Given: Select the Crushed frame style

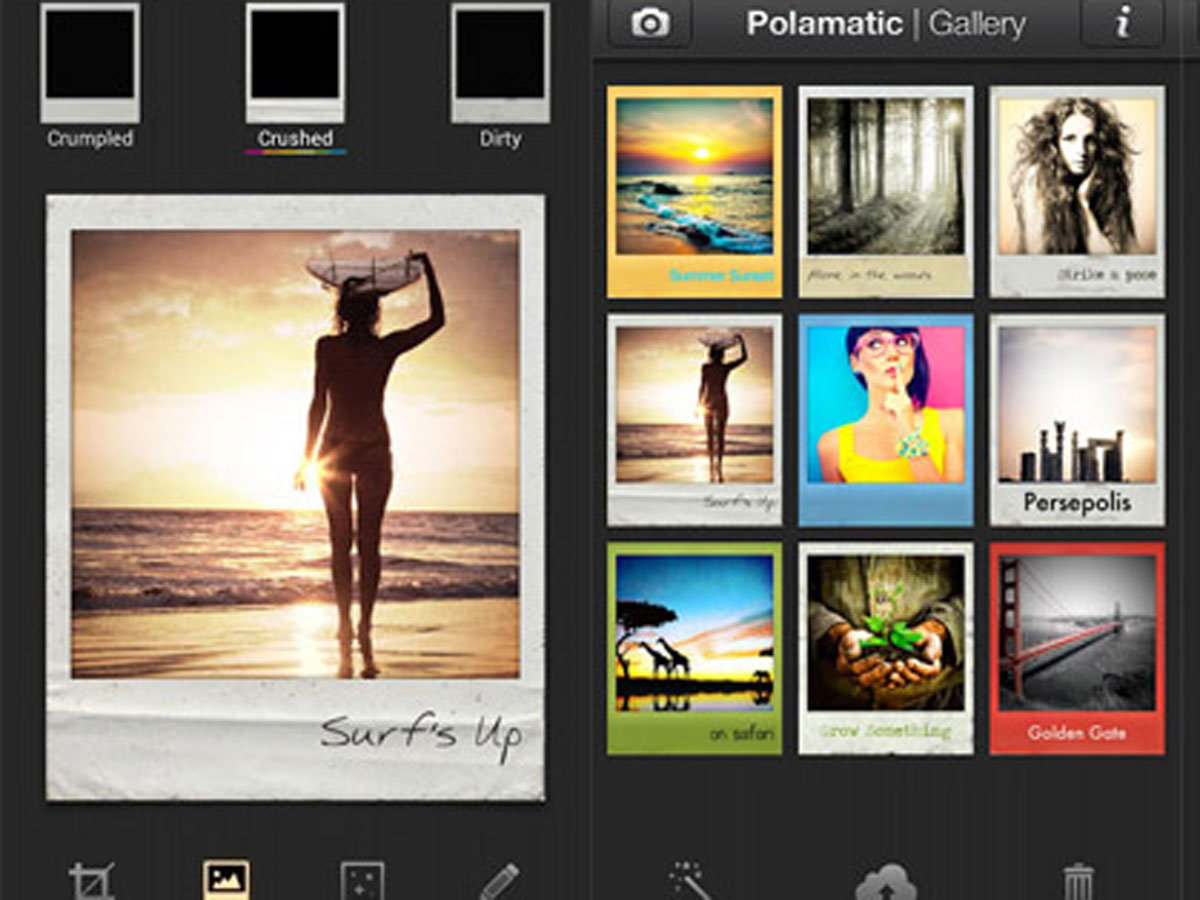Looking at the screenshot, I should 296,76.
